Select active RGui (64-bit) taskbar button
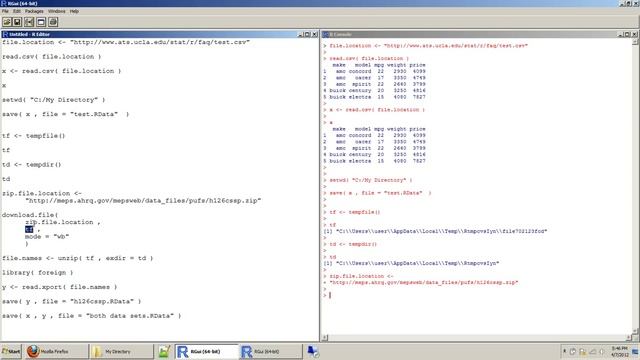This screenshot has height=360, width=640. (207, 351)
